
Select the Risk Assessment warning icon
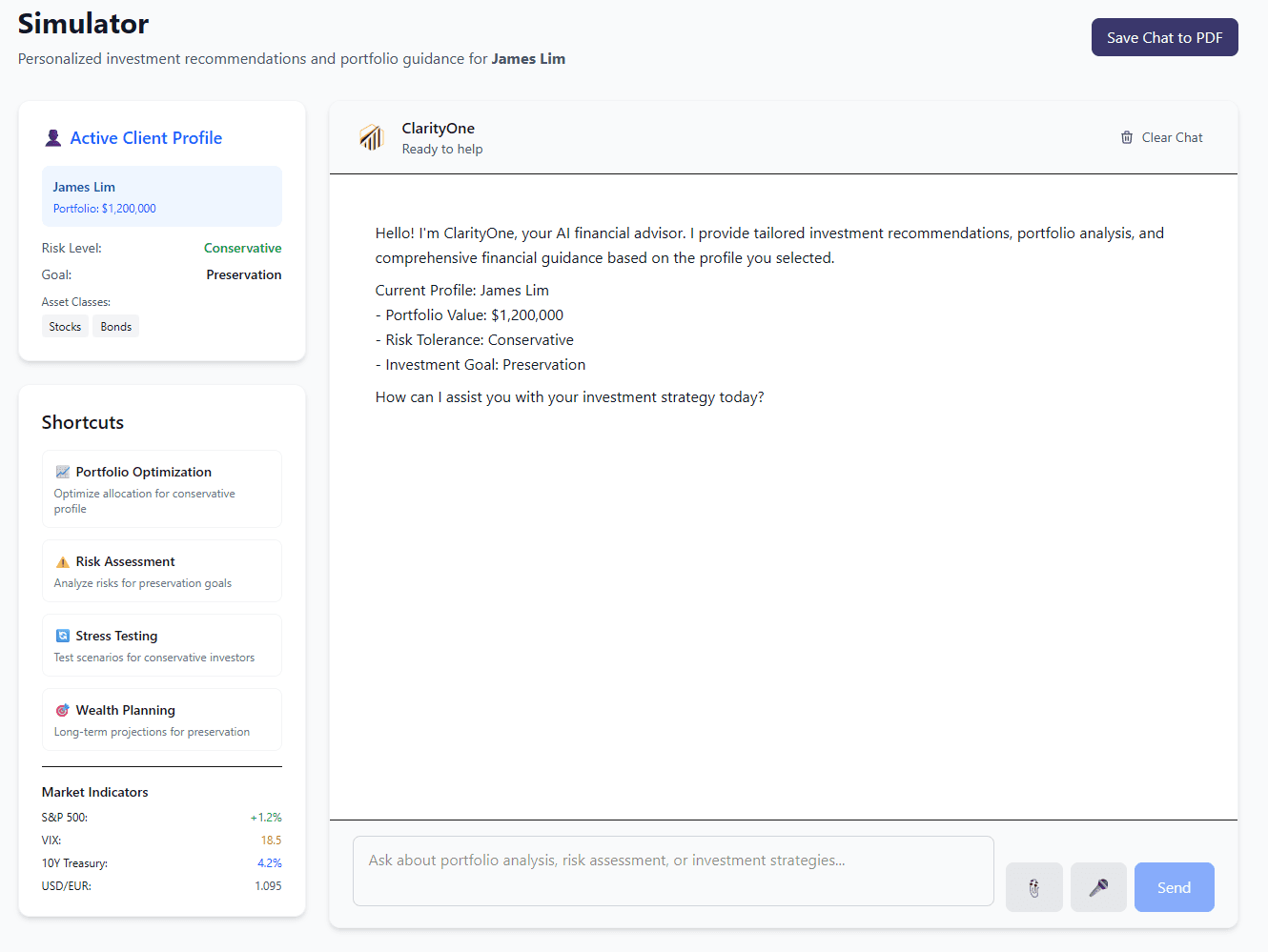point(60,561)
